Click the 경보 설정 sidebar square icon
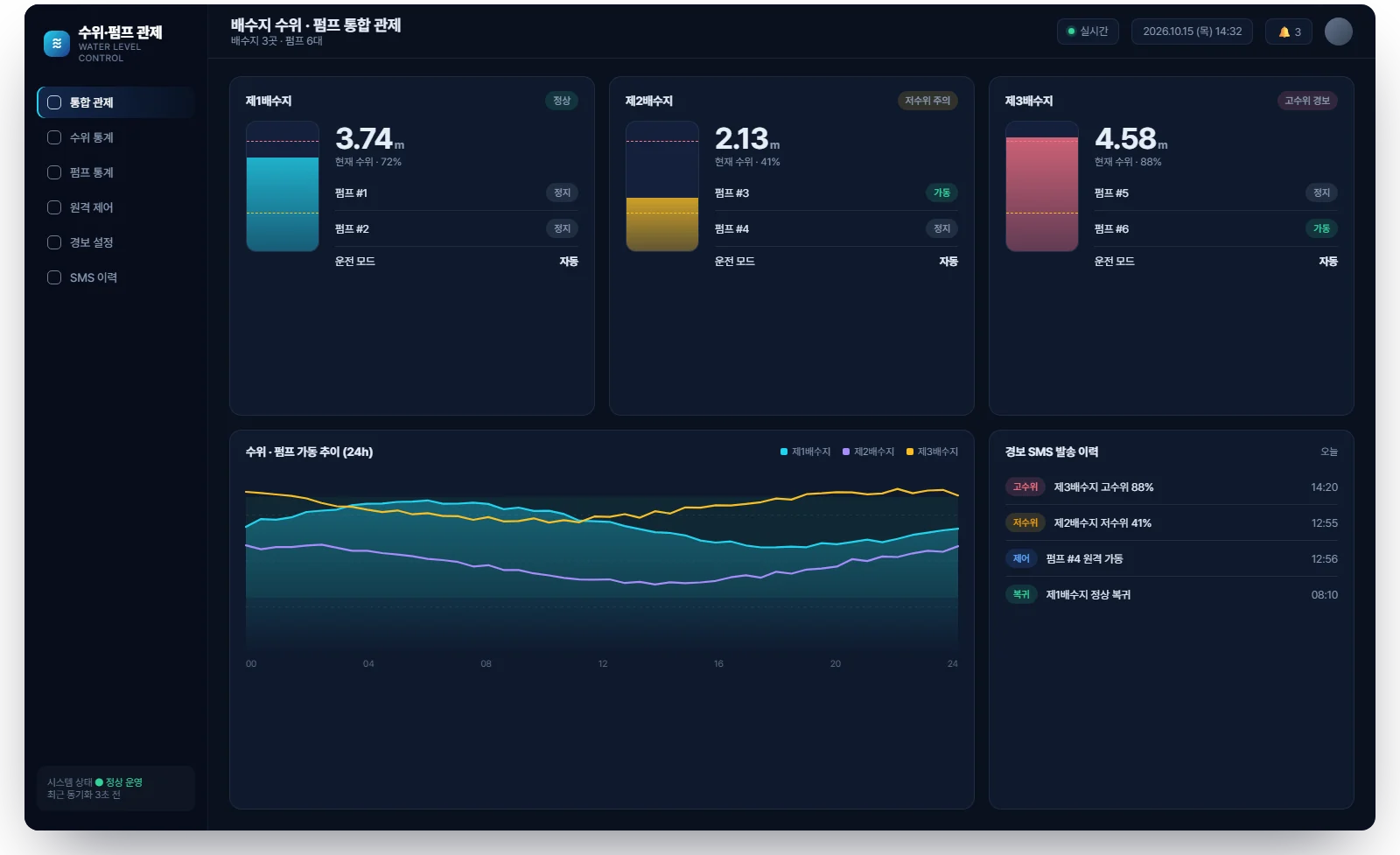Screen dimensions: 1400x855 click(54, 242)
